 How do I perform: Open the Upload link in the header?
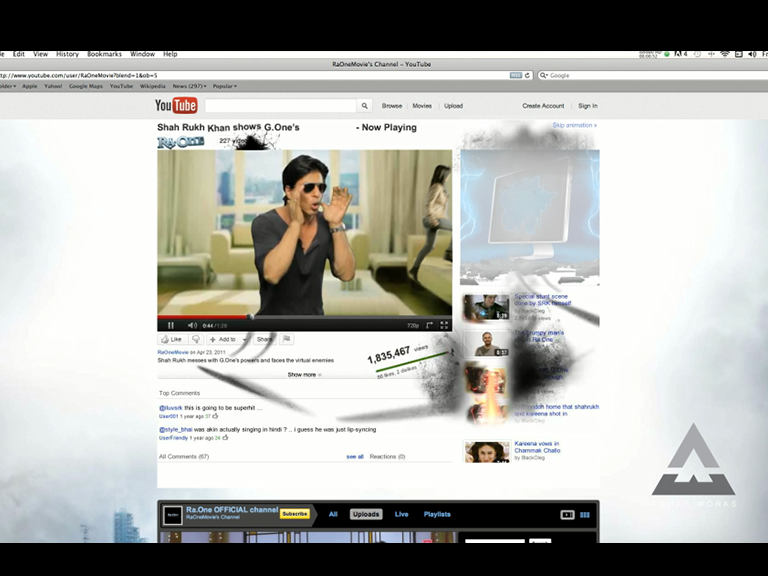tap(454, 106)
